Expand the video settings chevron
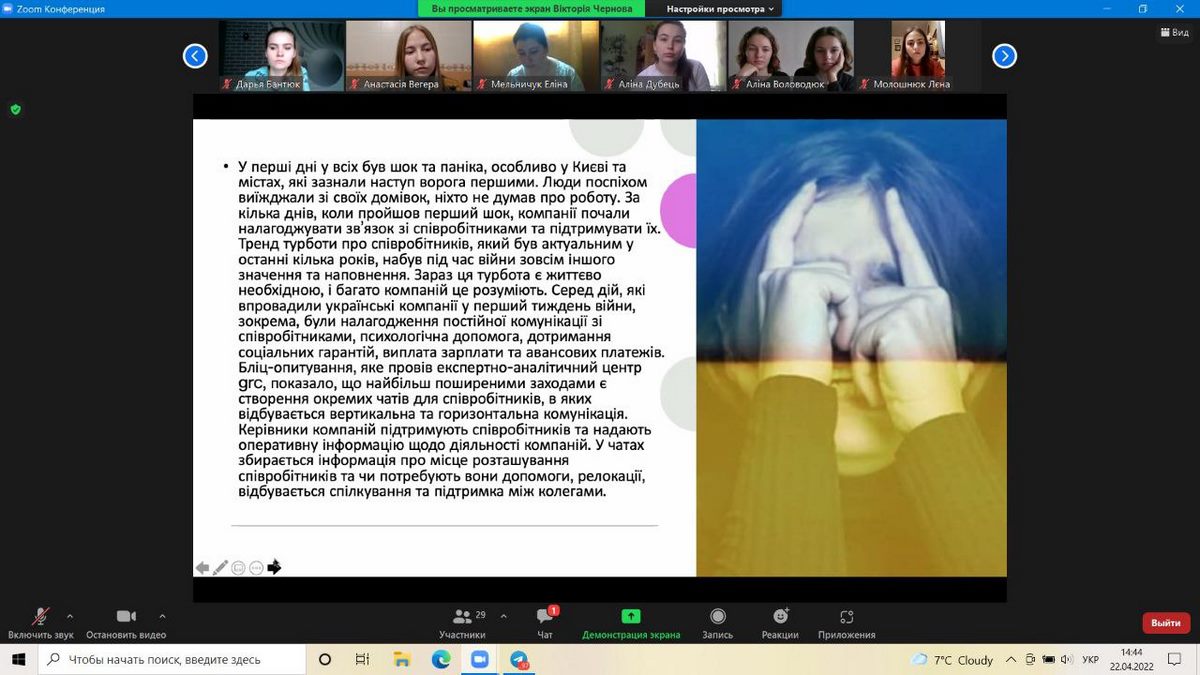 click(x=162, y=616)
